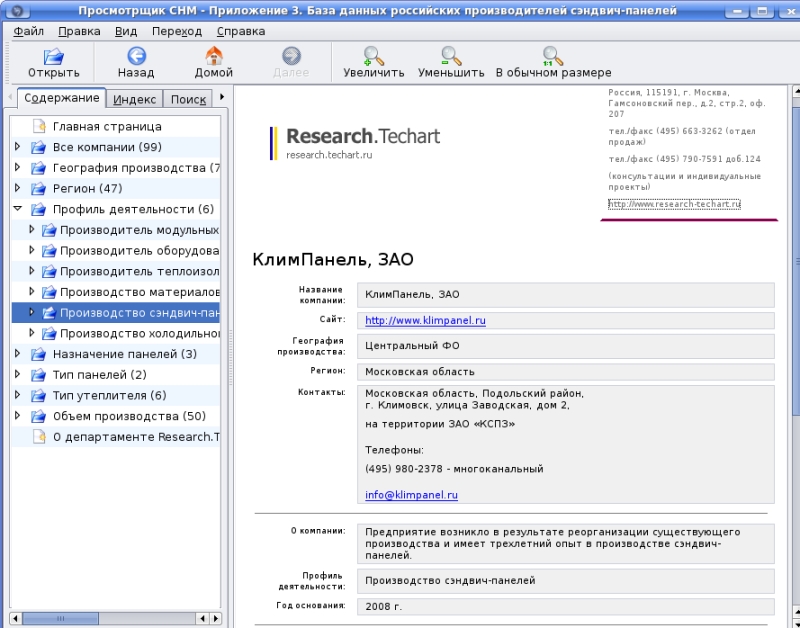800x628 pixels.
Task: Click folder icon of Объем производства (50)
Action: [x=38, y=416]
